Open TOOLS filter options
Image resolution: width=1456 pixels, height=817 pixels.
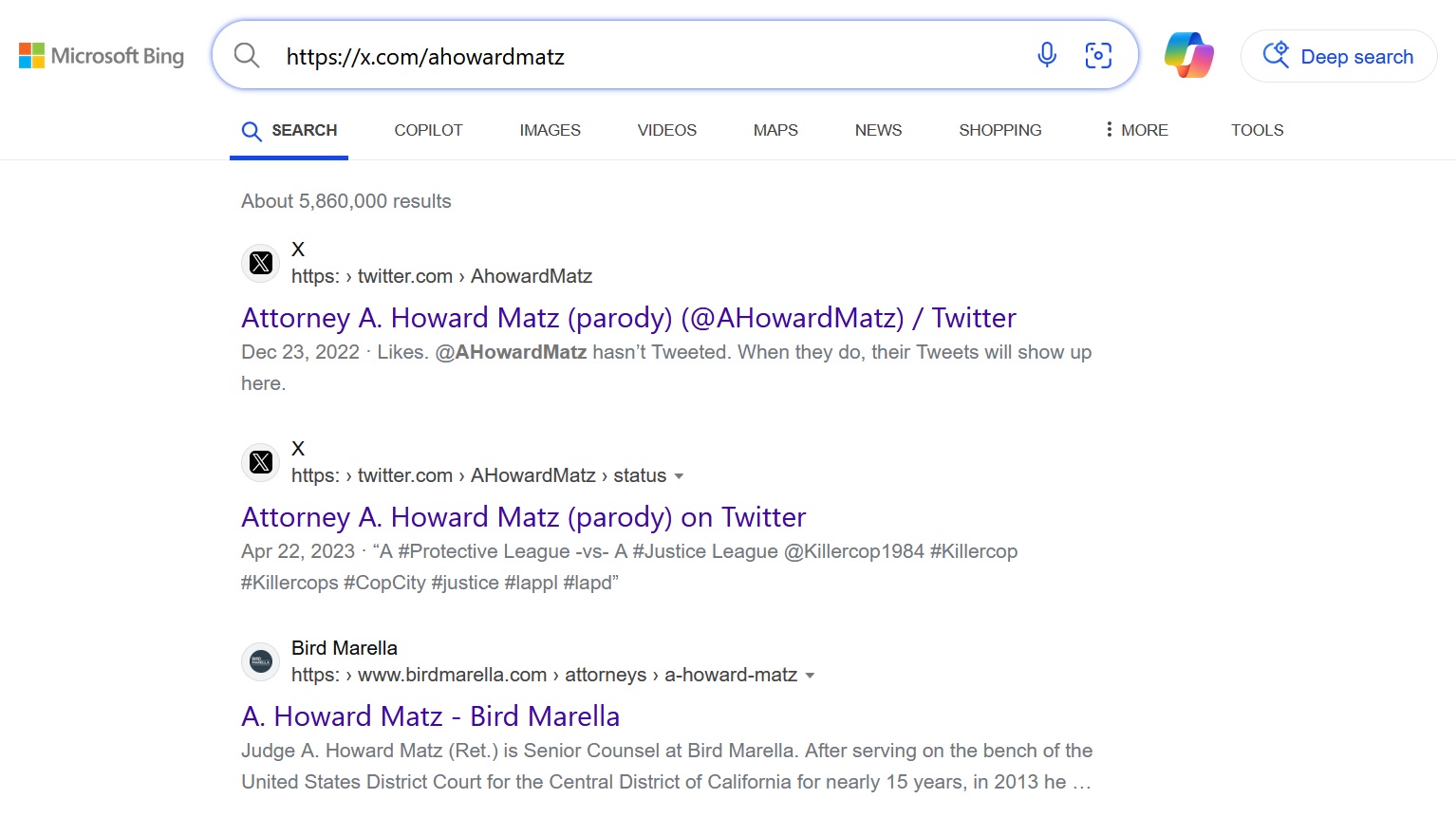(1258, 130)
